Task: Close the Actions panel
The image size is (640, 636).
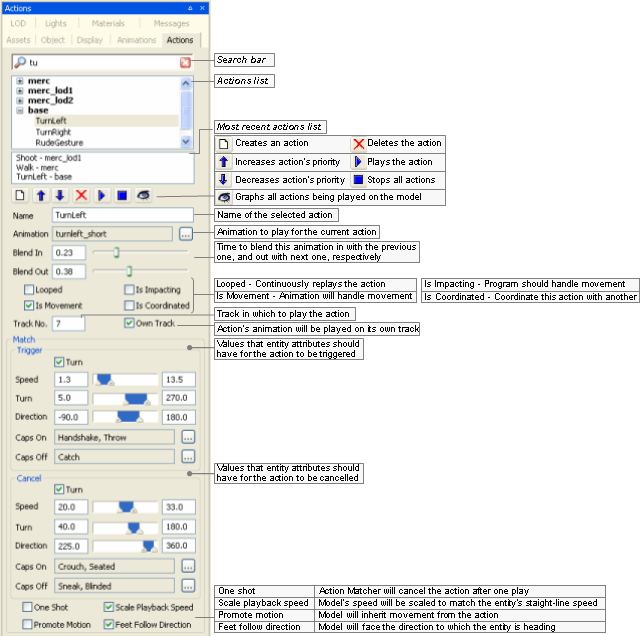Action: coord(202,8)
